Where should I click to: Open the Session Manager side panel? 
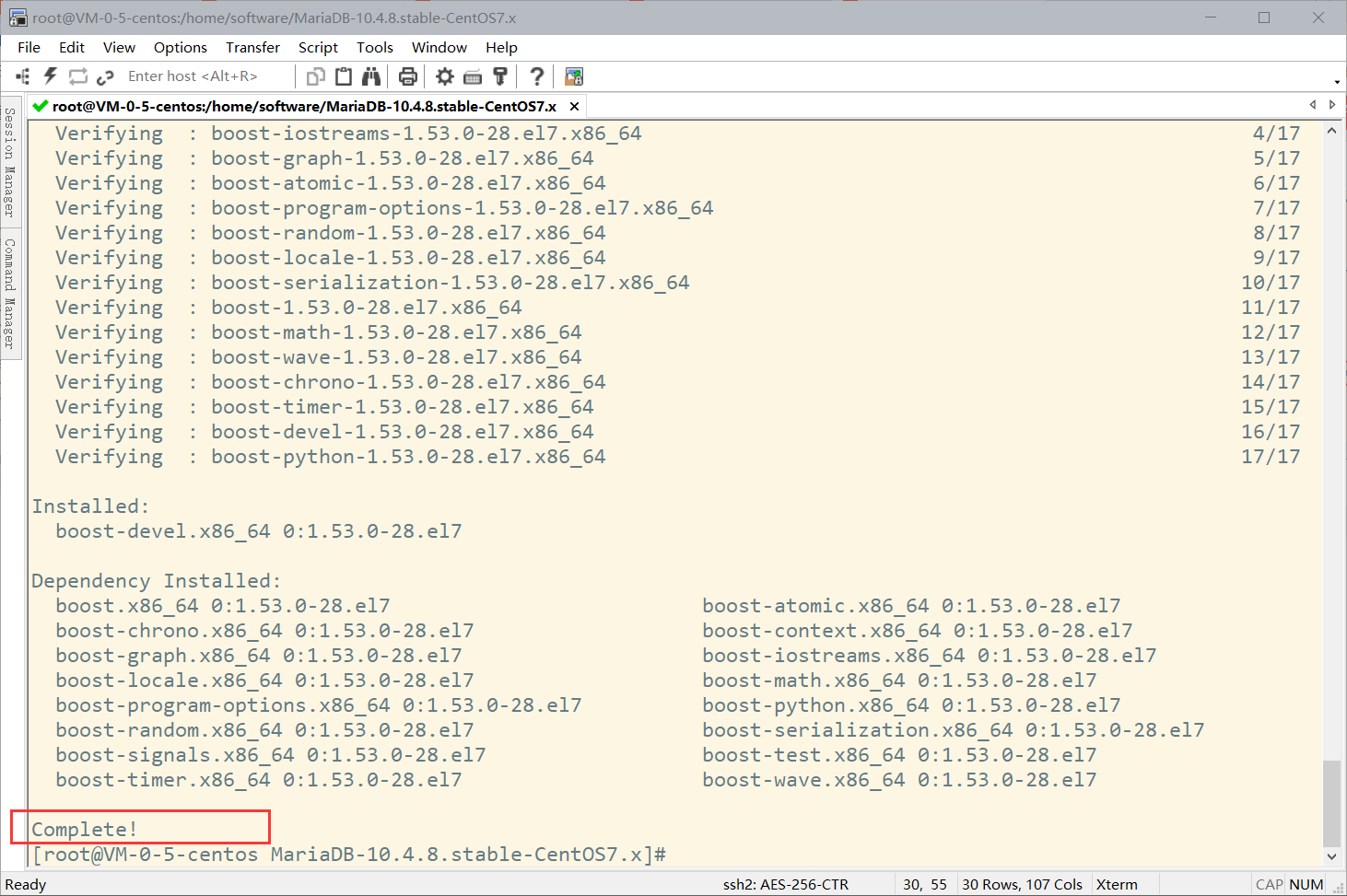10,162
